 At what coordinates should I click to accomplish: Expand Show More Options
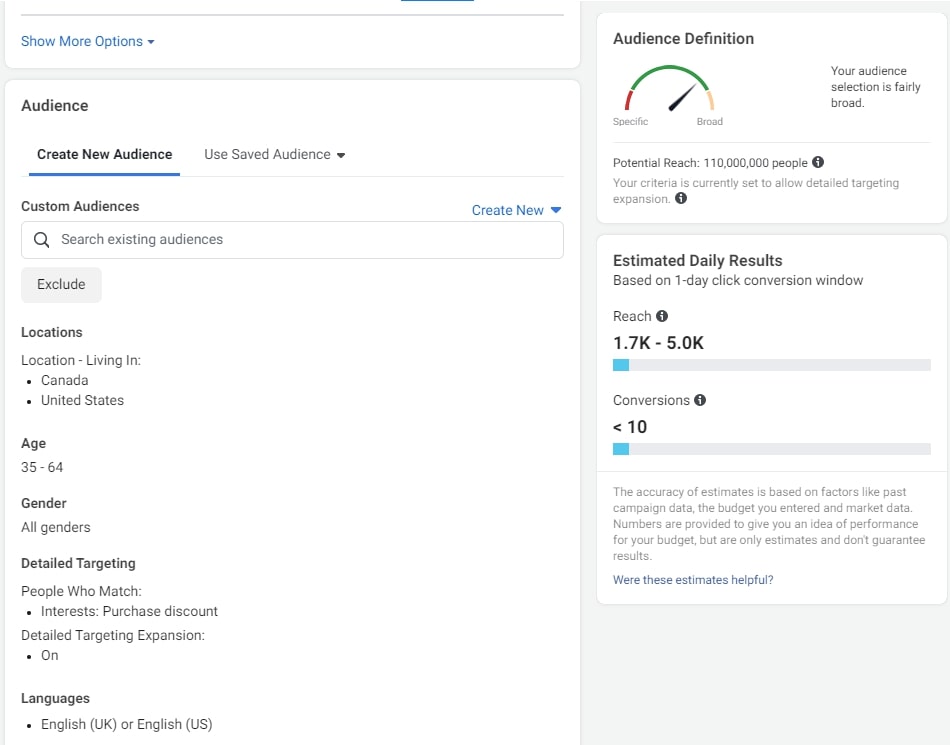pyautogui.click(x=88, y=41)
